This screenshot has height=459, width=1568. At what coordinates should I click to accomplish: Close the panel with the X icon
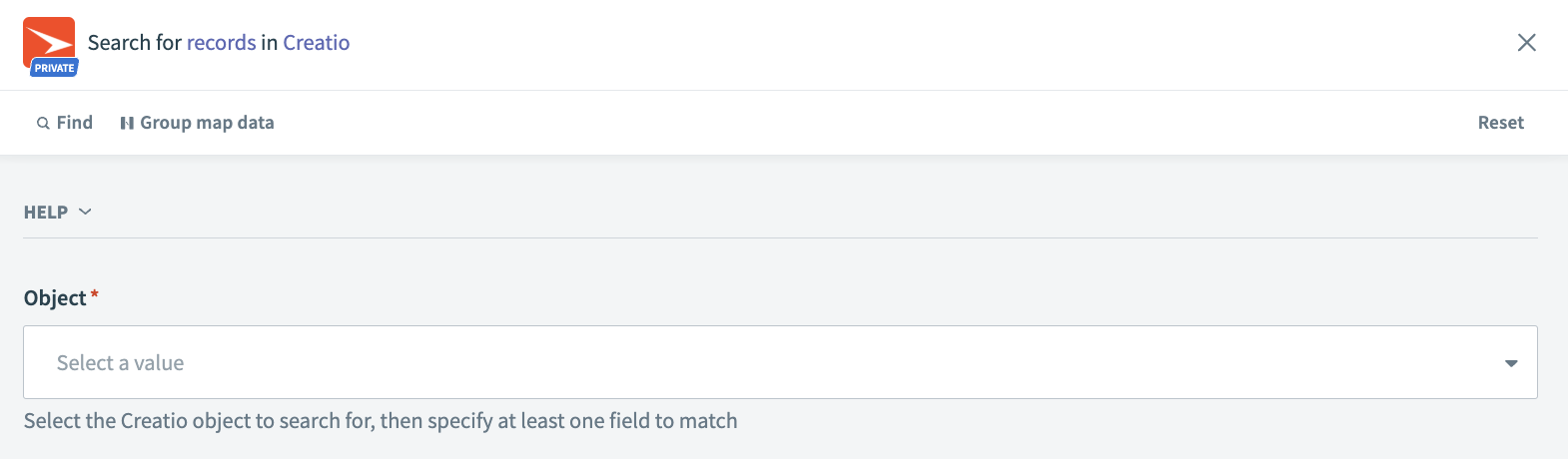(1526, 43)
